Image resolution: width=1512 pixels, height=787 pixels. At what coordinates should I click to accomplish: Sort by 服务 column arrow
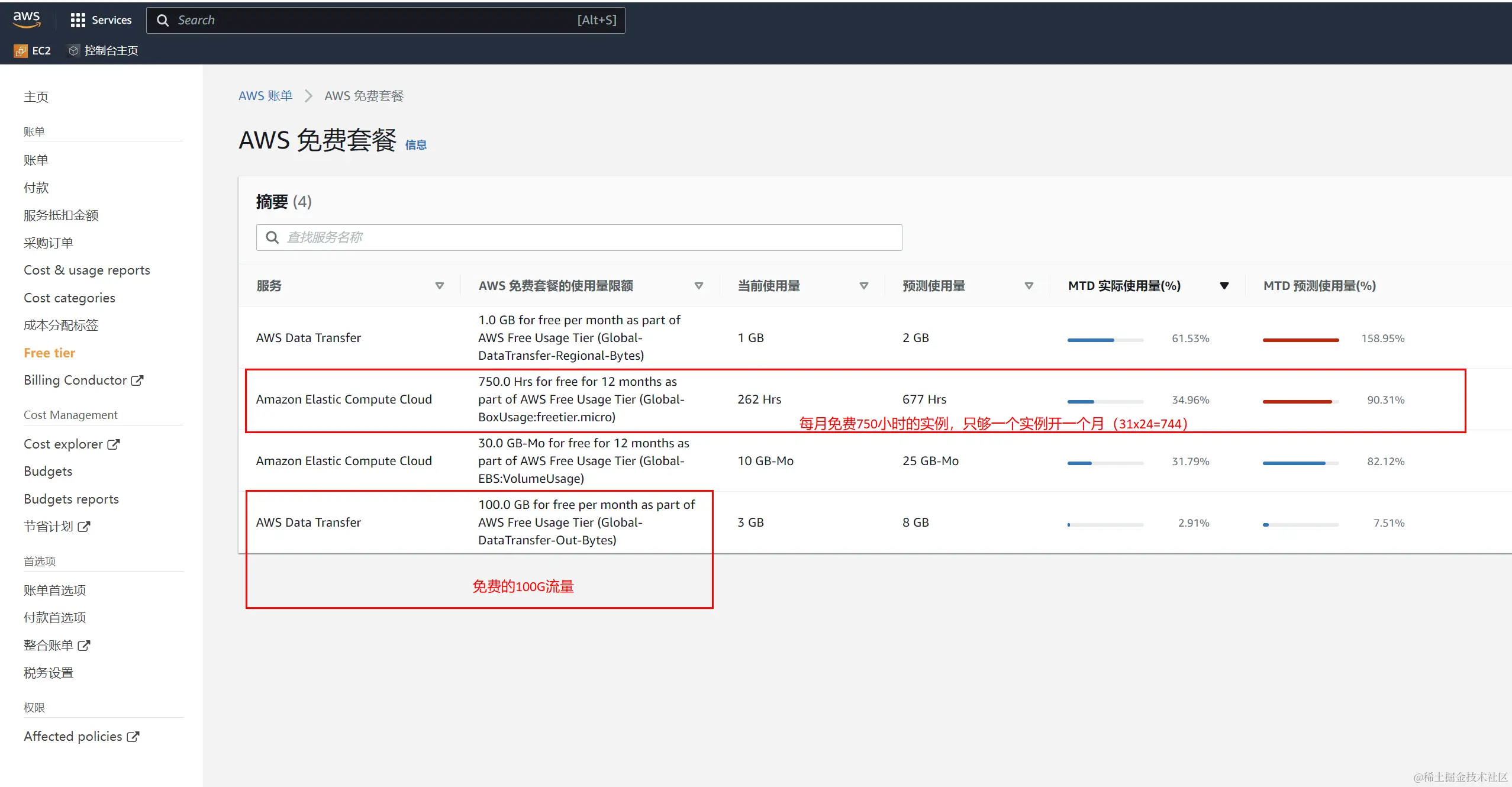click(x=439, y=286)
